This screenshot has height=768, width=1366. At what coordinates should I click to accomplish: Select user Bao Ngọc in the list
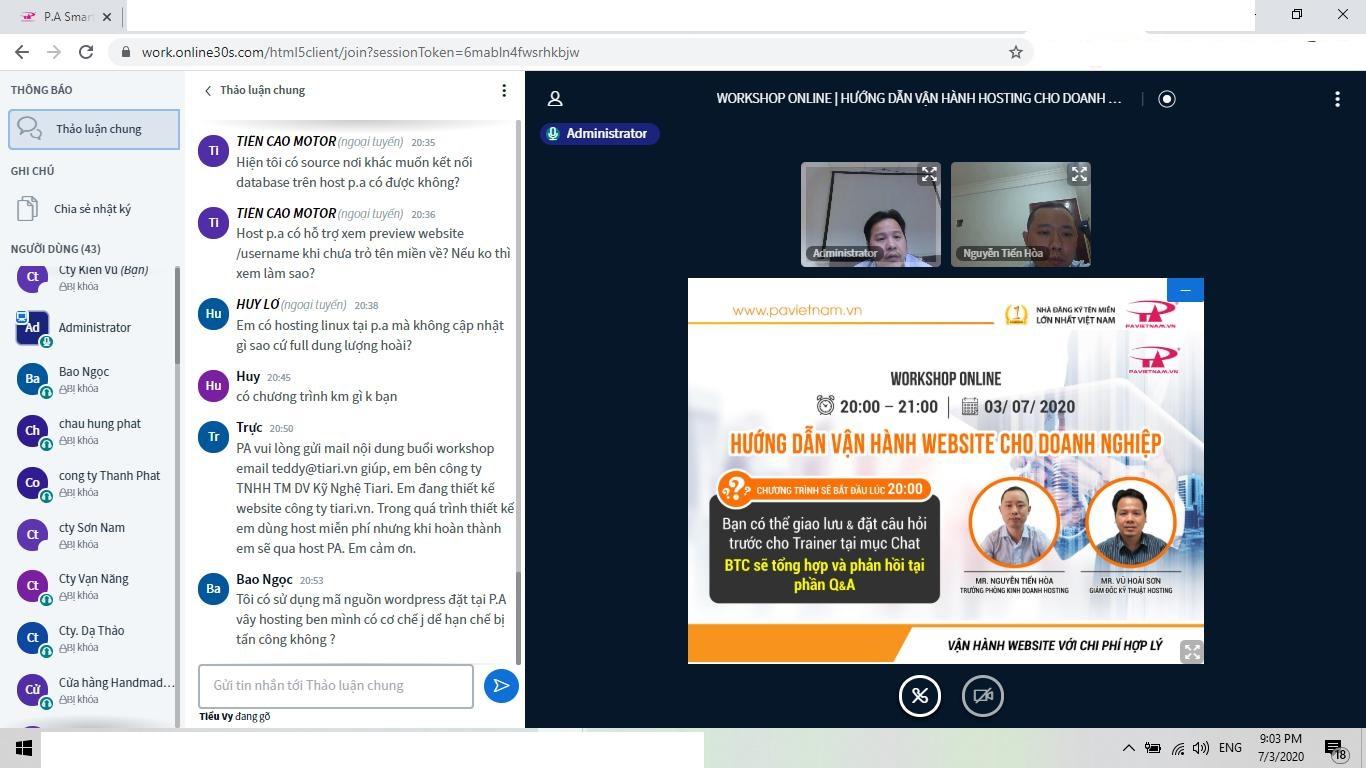[x=94, y=379]
